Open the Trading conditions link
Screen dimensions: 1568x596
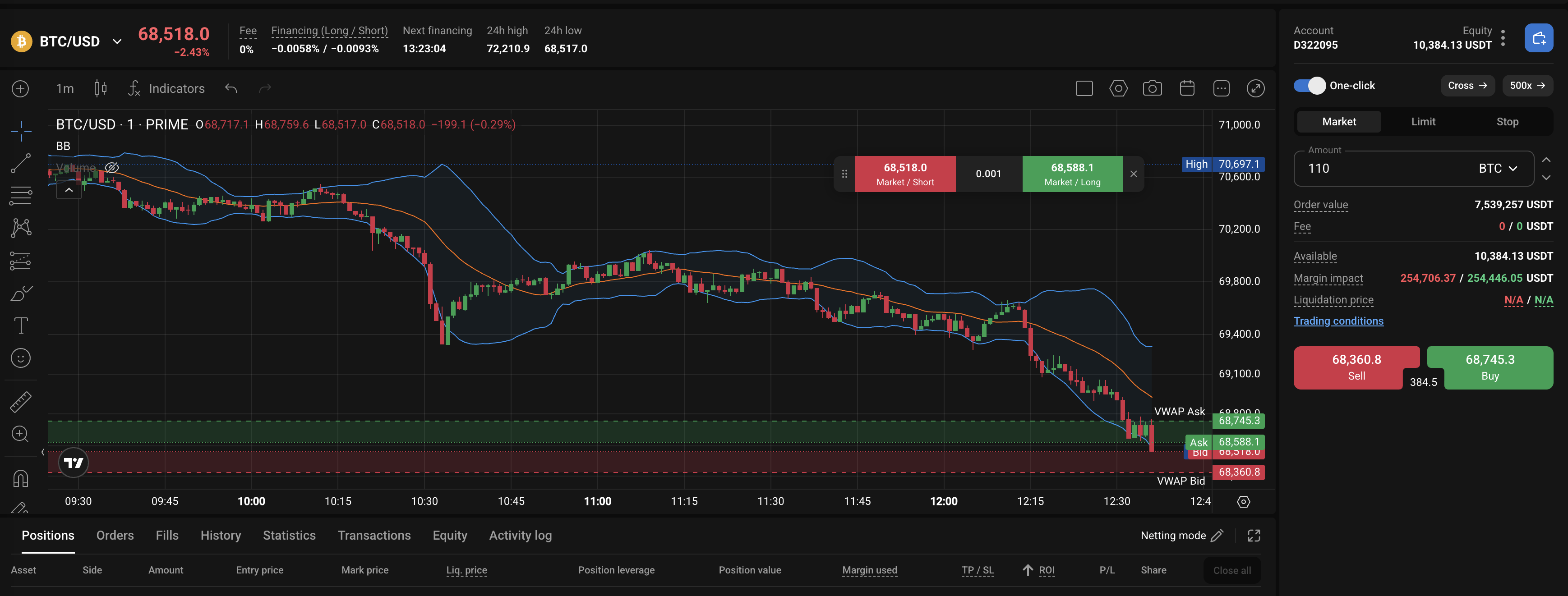coord(1338,321)
